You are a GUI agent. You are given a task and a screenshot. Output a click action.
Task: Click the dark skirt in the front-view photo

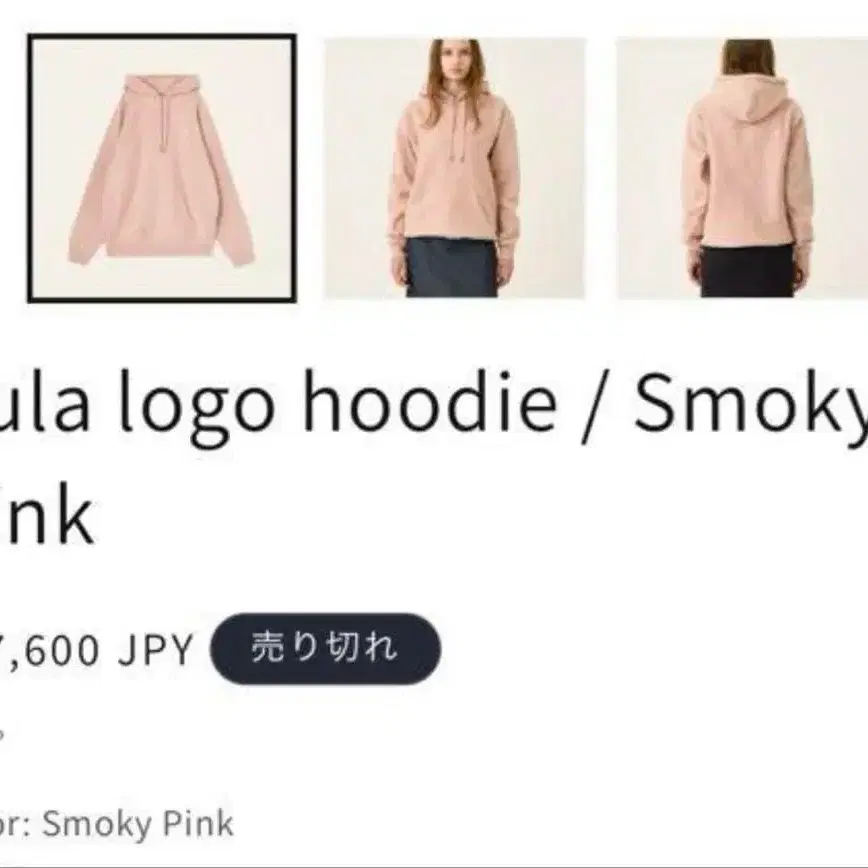(x=451, y=267)
